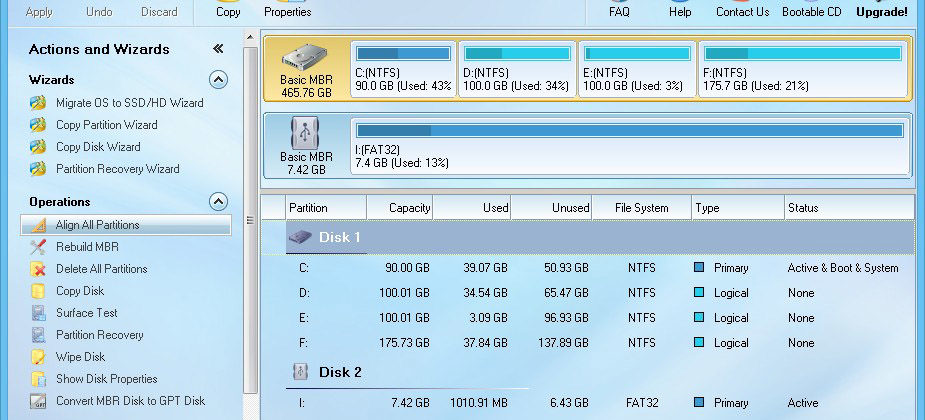Click the Primary color square in I: row
Image resolution: width=925 pixels, height=420 pixels.
[700, 402]
